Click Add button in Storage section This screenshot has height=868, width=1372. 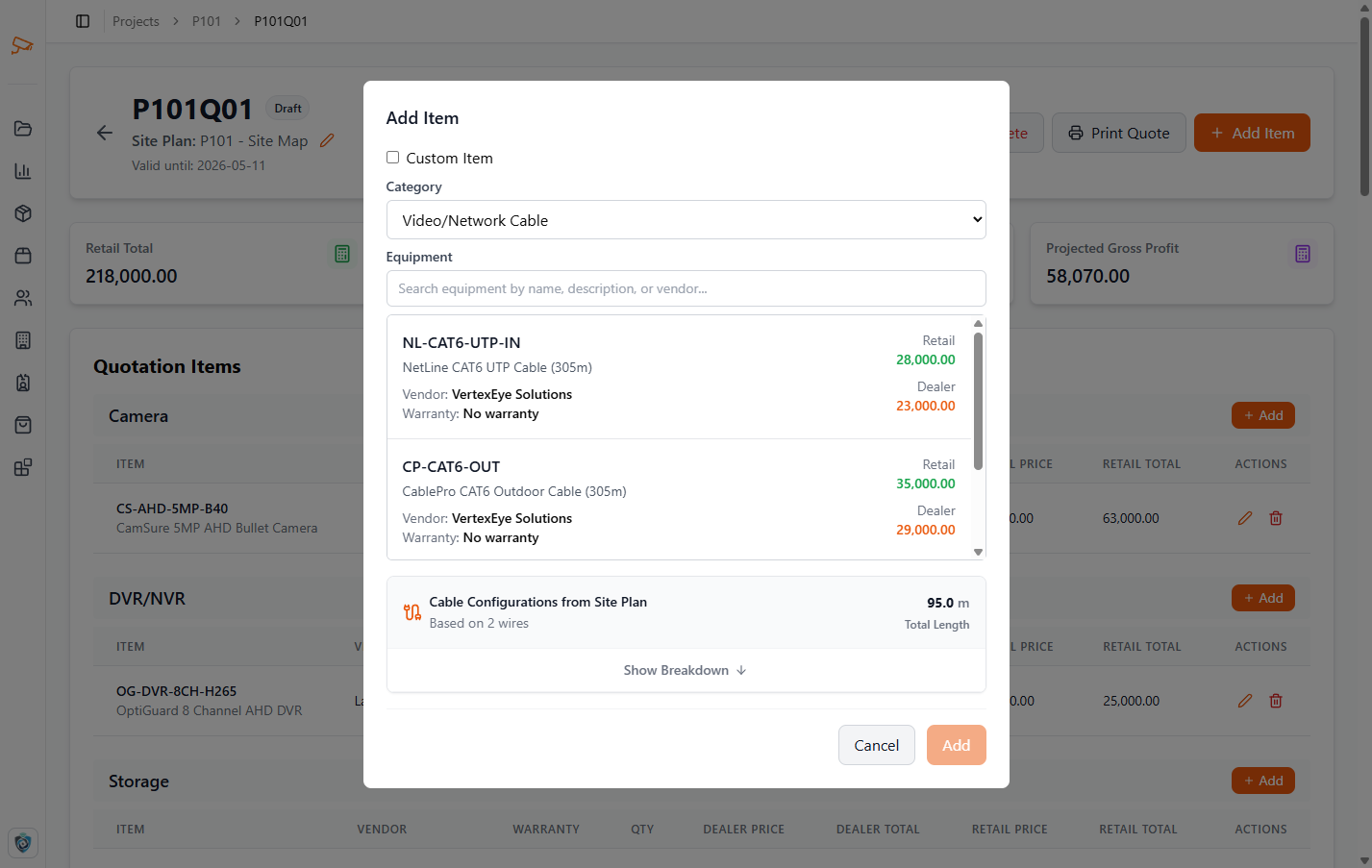click(1263, 781)
